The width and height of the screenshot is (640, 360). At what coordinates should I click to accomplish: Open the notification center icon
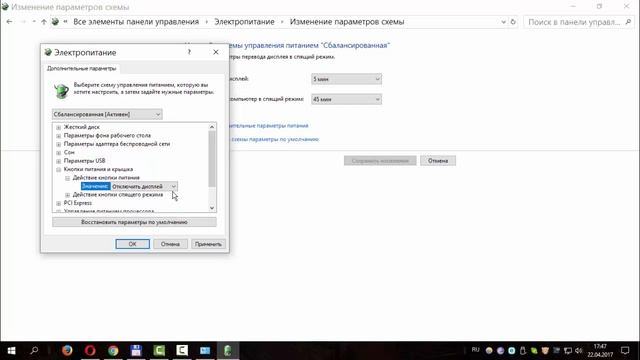(625, 351)
